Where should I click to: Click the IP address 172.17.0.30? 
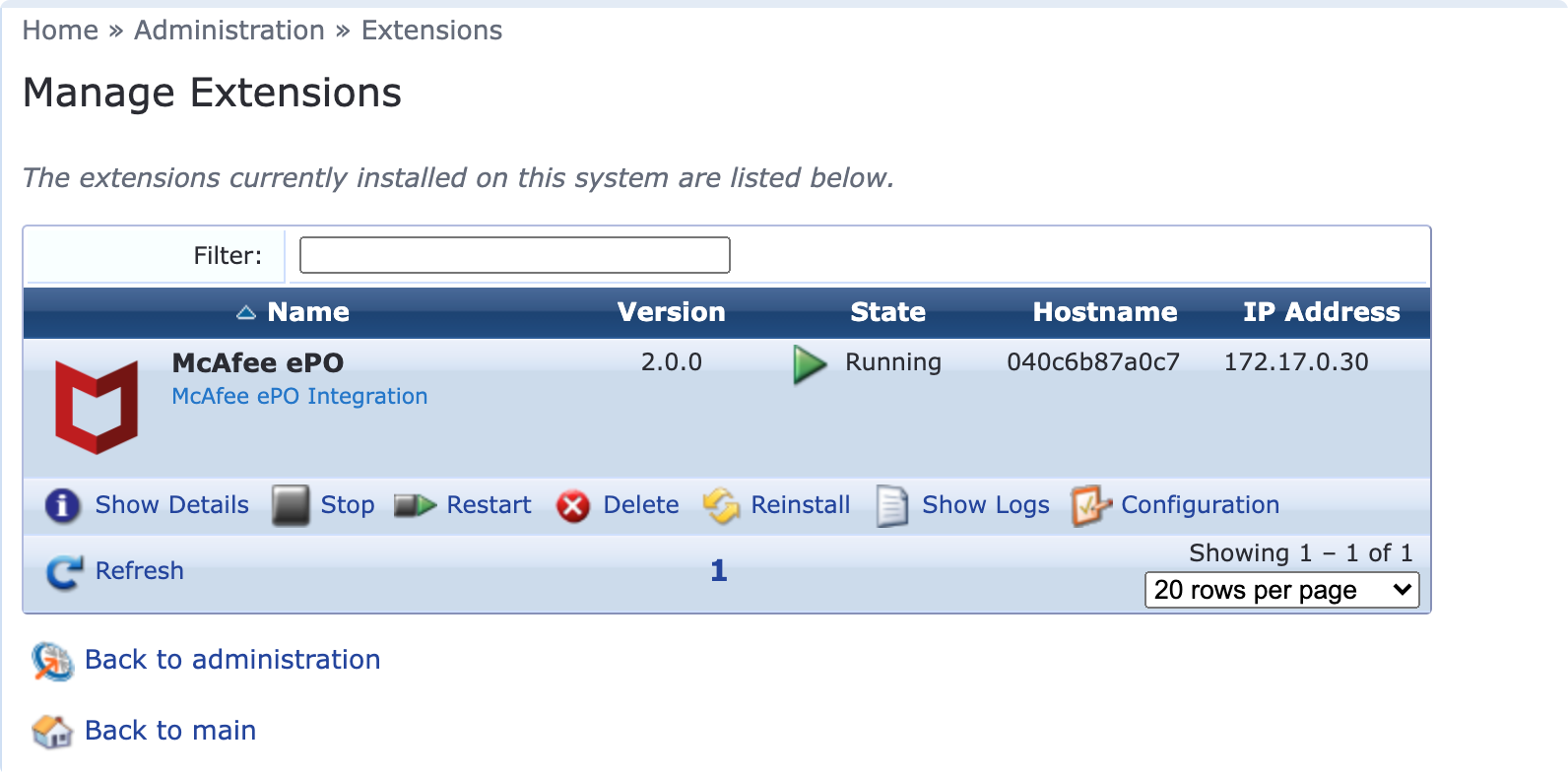point(1296,362)
